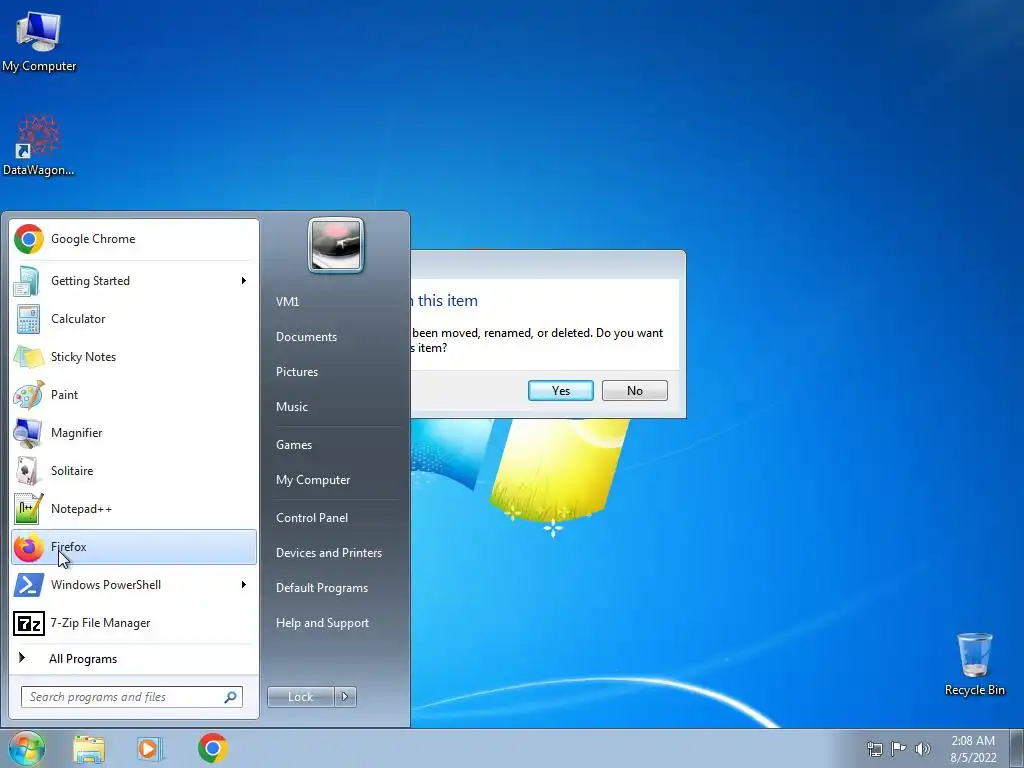Select the DataWagon desktop shortcut
1024x768 pixels.
tap(39, 145)
